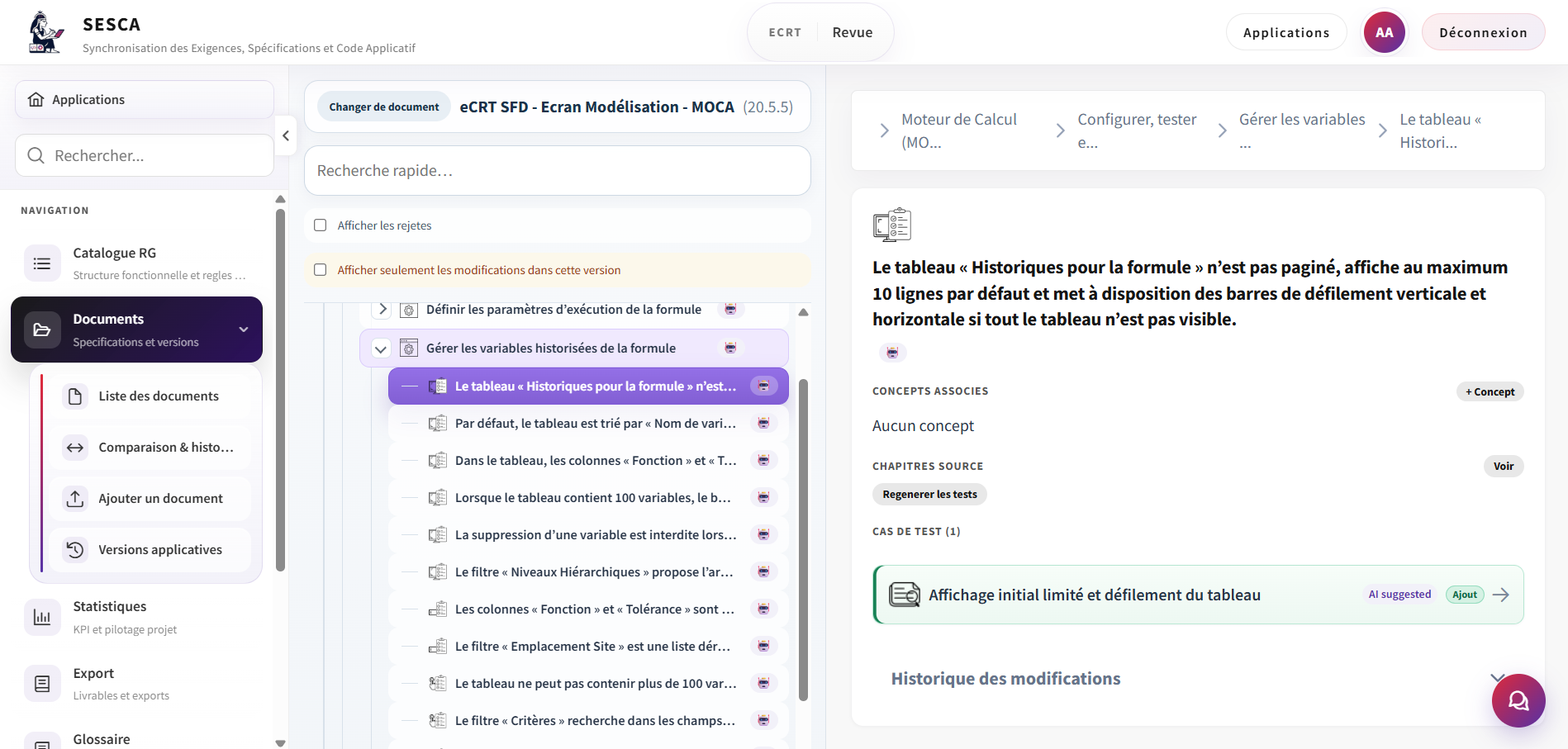
Task: Click the gear icon of Définir les paramètres row
Action: [x=408, y=310]
